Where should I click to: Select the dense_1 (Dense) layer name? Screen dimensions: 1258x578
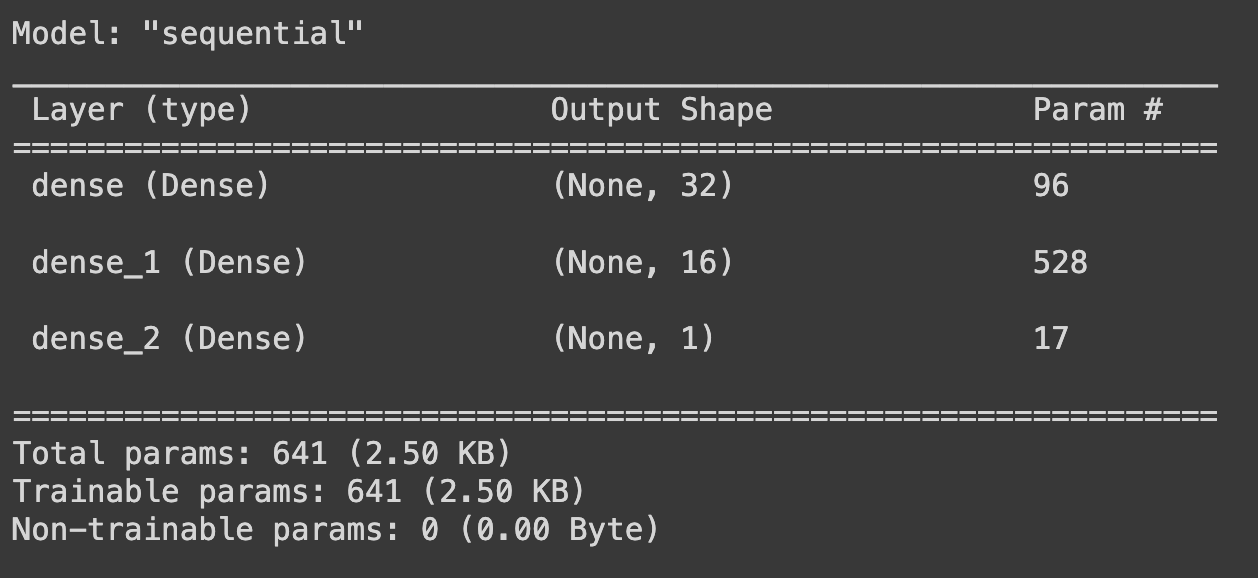click(168, 263)
